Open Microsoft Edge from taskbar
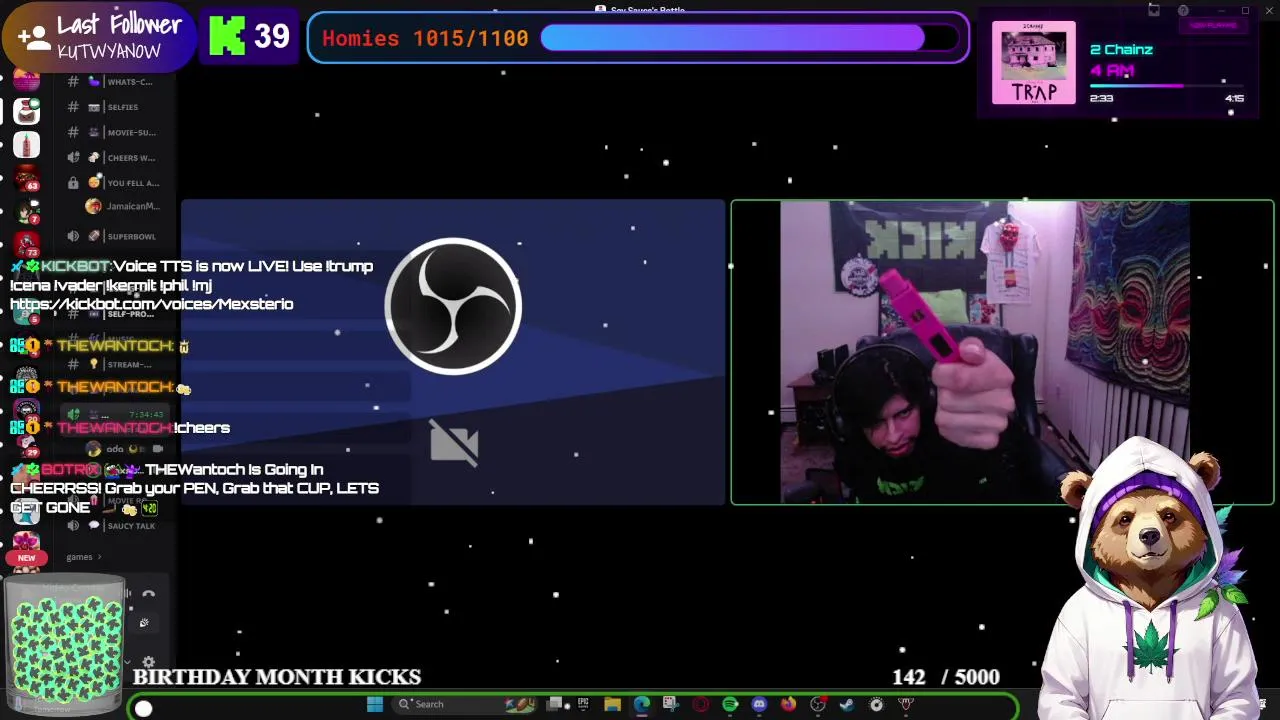 click(641, 704)
